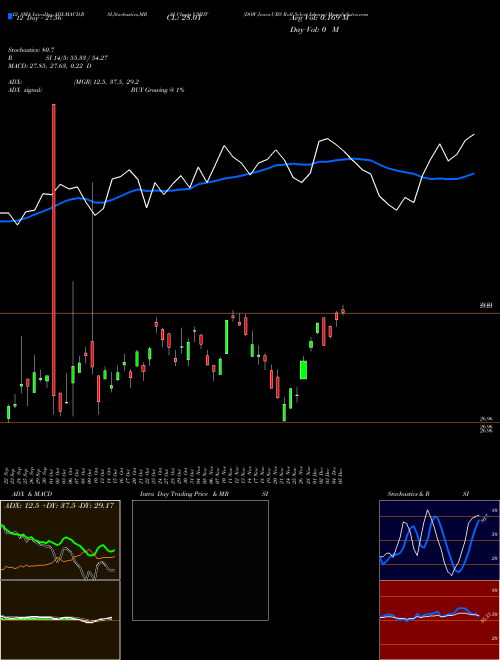Screen dimensions: 500x660
Task: Click the red RSI chart panel
Action: (x=439, y=620)
